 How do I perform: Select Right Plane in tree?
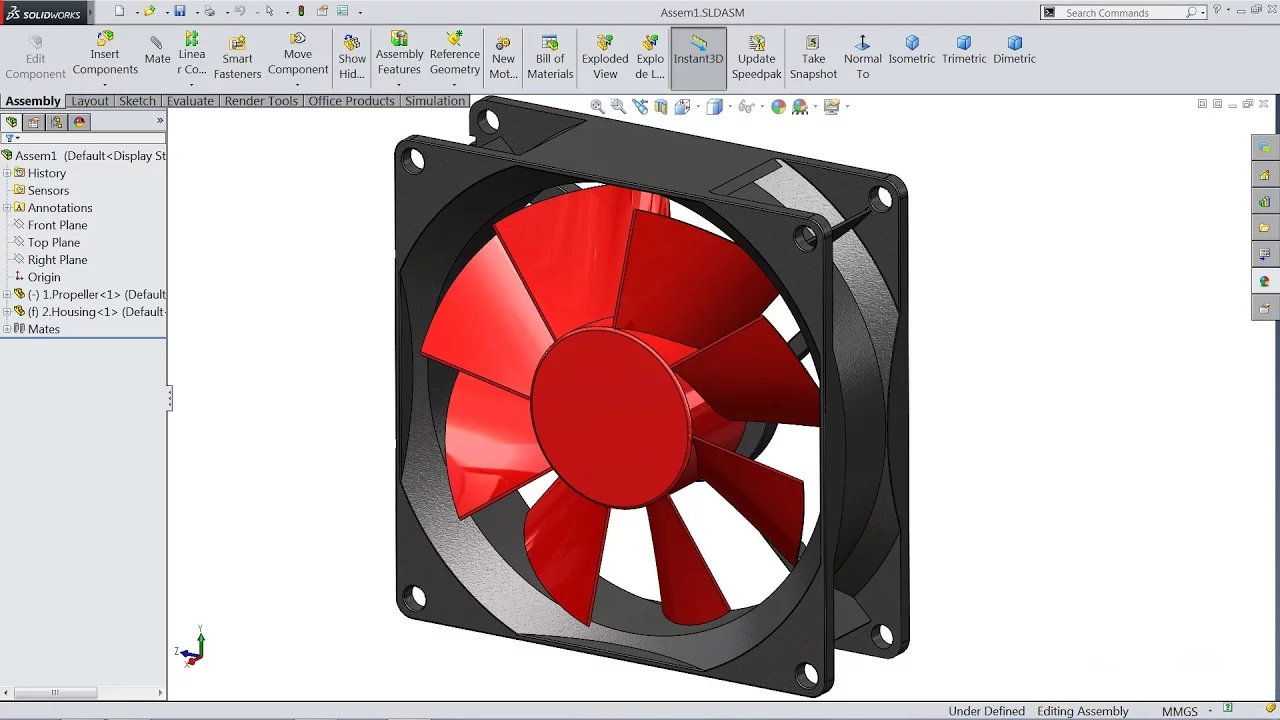[57, 260]
